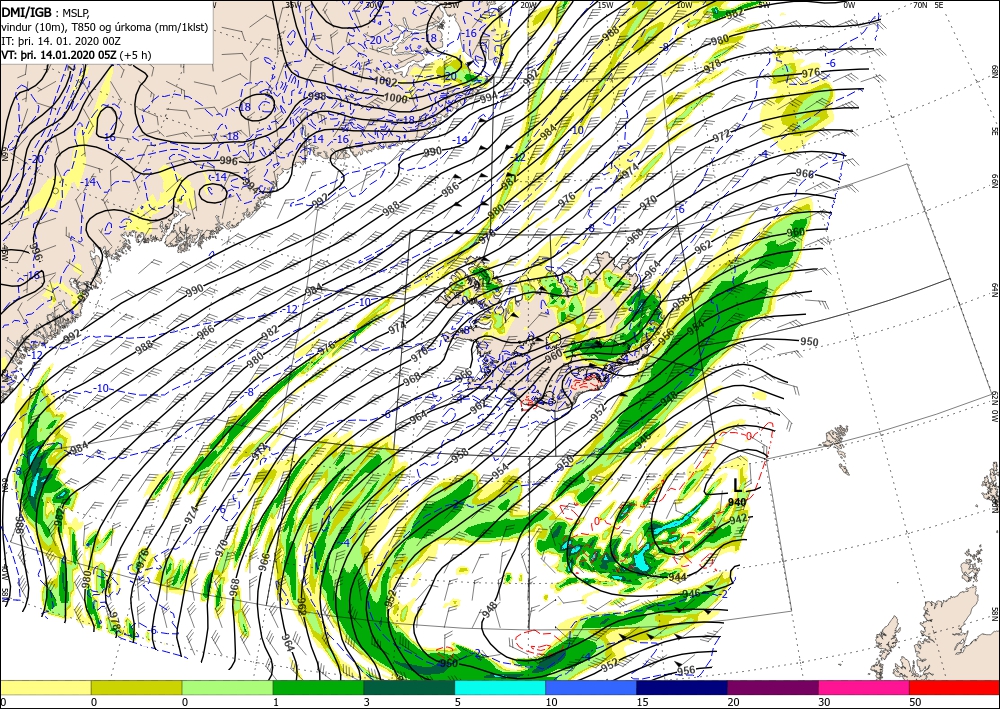
Task: Click the "15W" longitude label at top
Action: [605, 5]
